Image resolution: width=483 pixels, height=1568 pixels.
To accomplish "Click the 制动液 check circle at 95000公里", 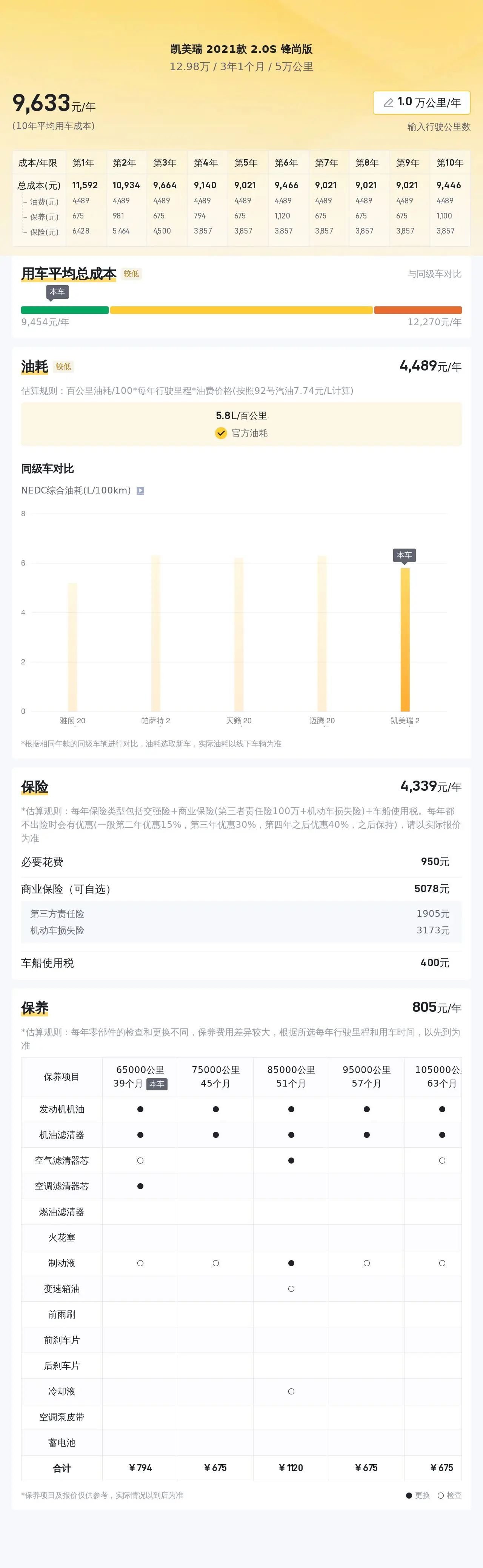I will [367, 1263].
